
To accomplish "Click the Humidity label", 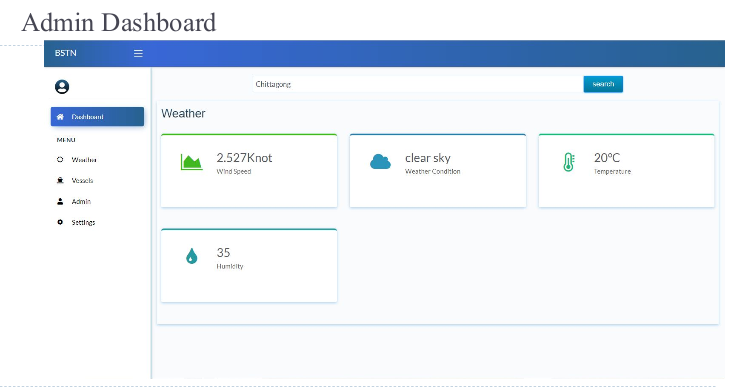I will (230, 266).
